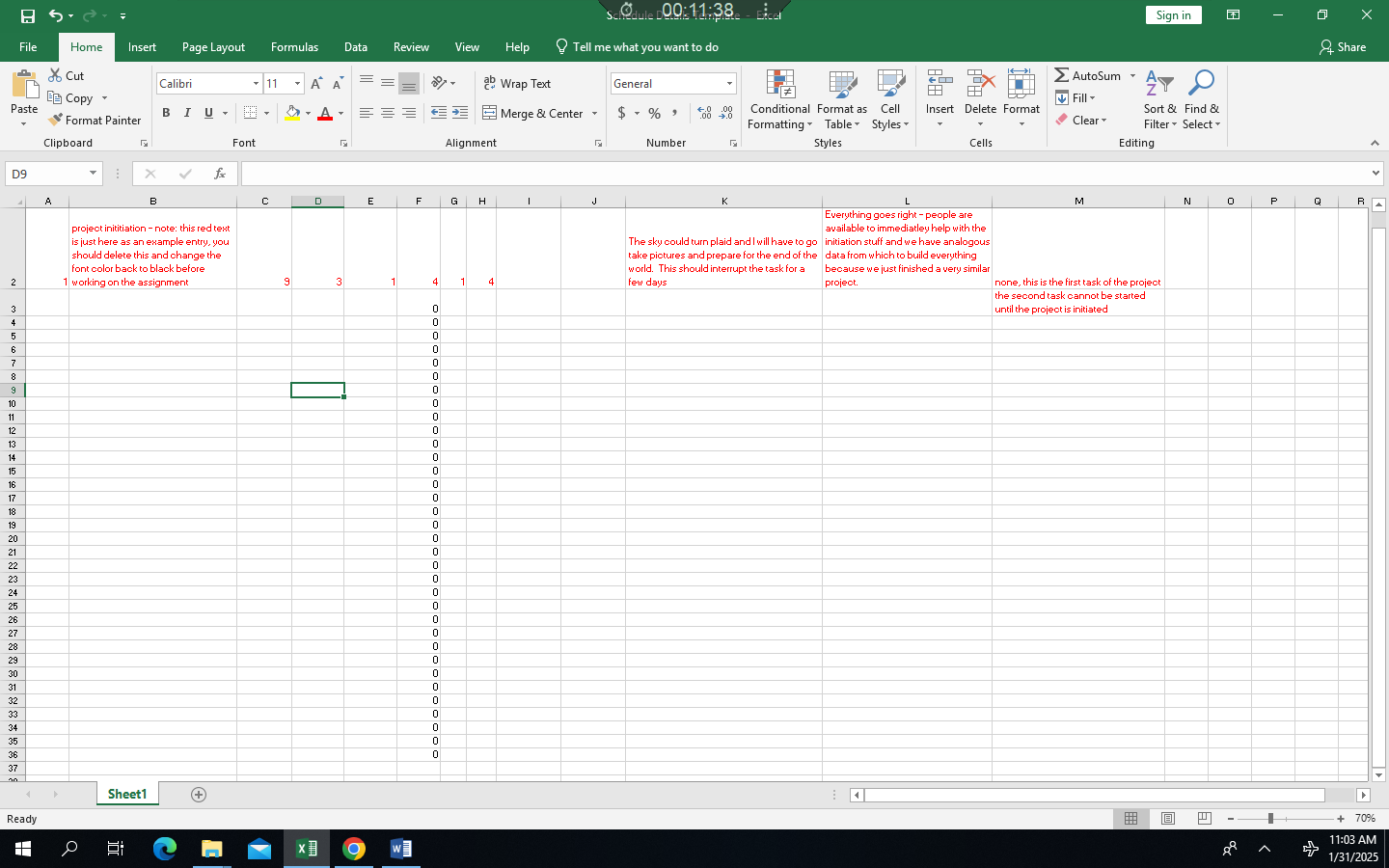The width and height of the screenshot is (1389, 868).
Task: Switch to the Formulas ribbon tab
Action: pos(294,46)
